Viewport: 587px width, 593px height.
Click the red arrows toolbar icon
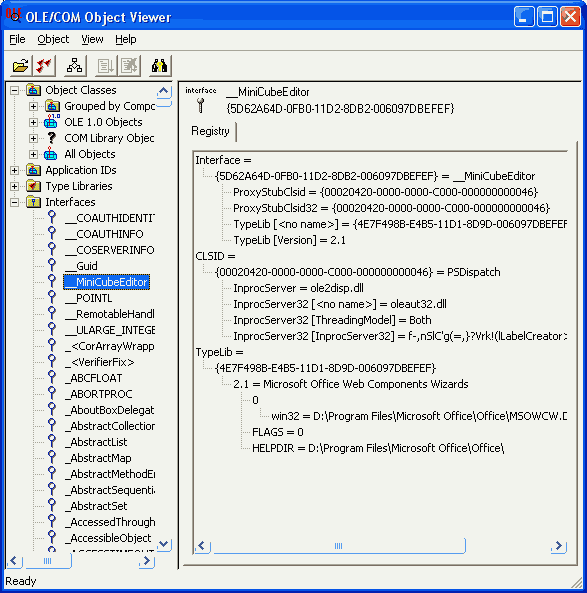44,66
